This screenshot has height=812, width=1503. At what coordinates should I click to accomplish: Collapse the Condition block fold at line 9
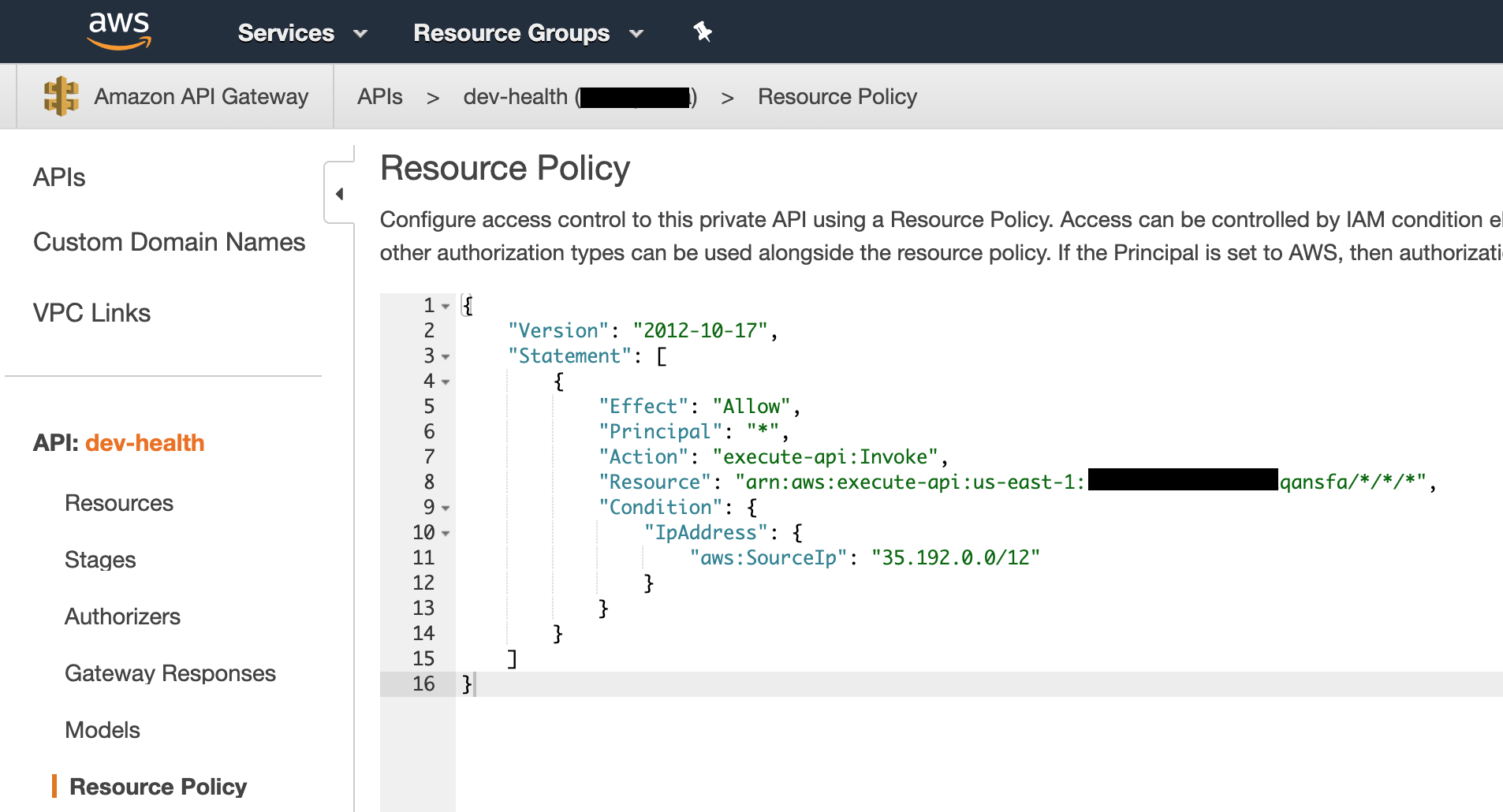point(446,508)
